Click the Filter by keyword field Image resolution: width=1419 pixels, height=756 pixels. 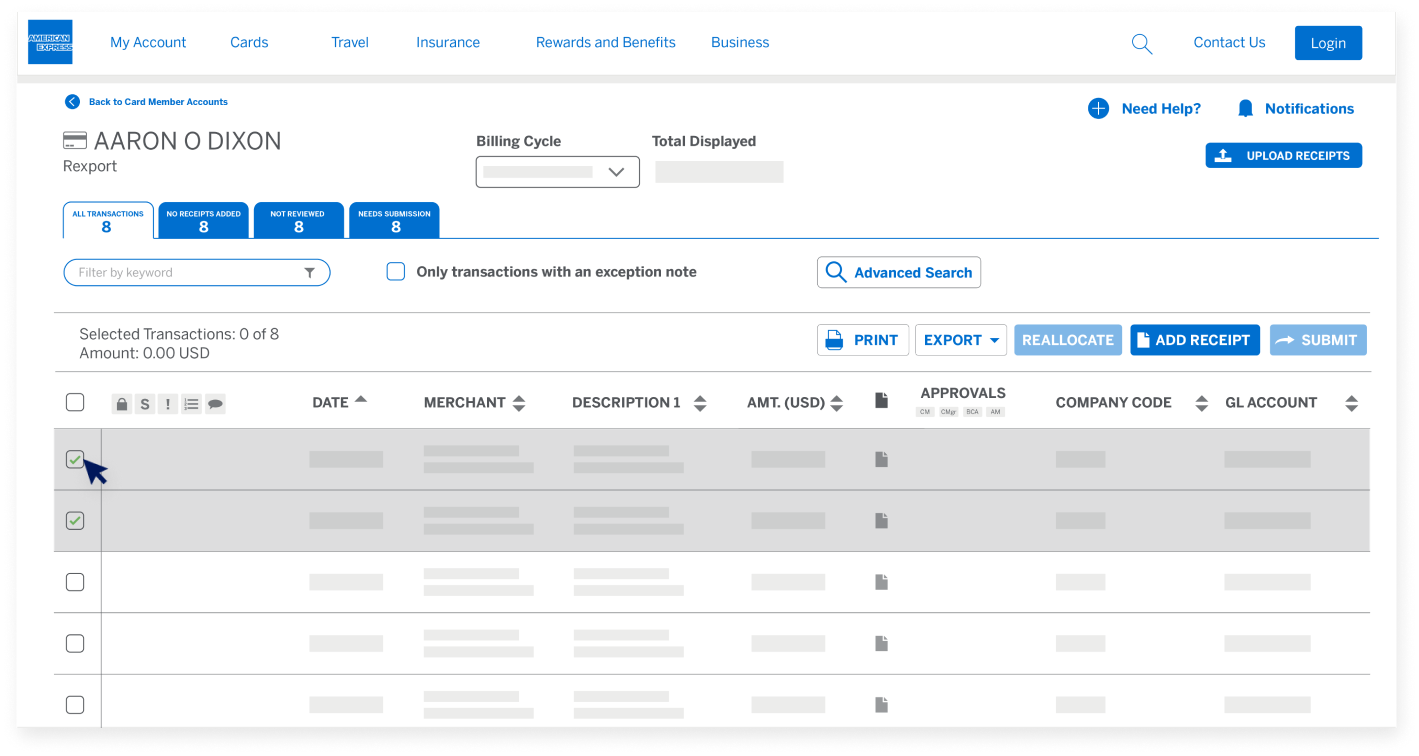pyautogui.click(x=185, y=273)
